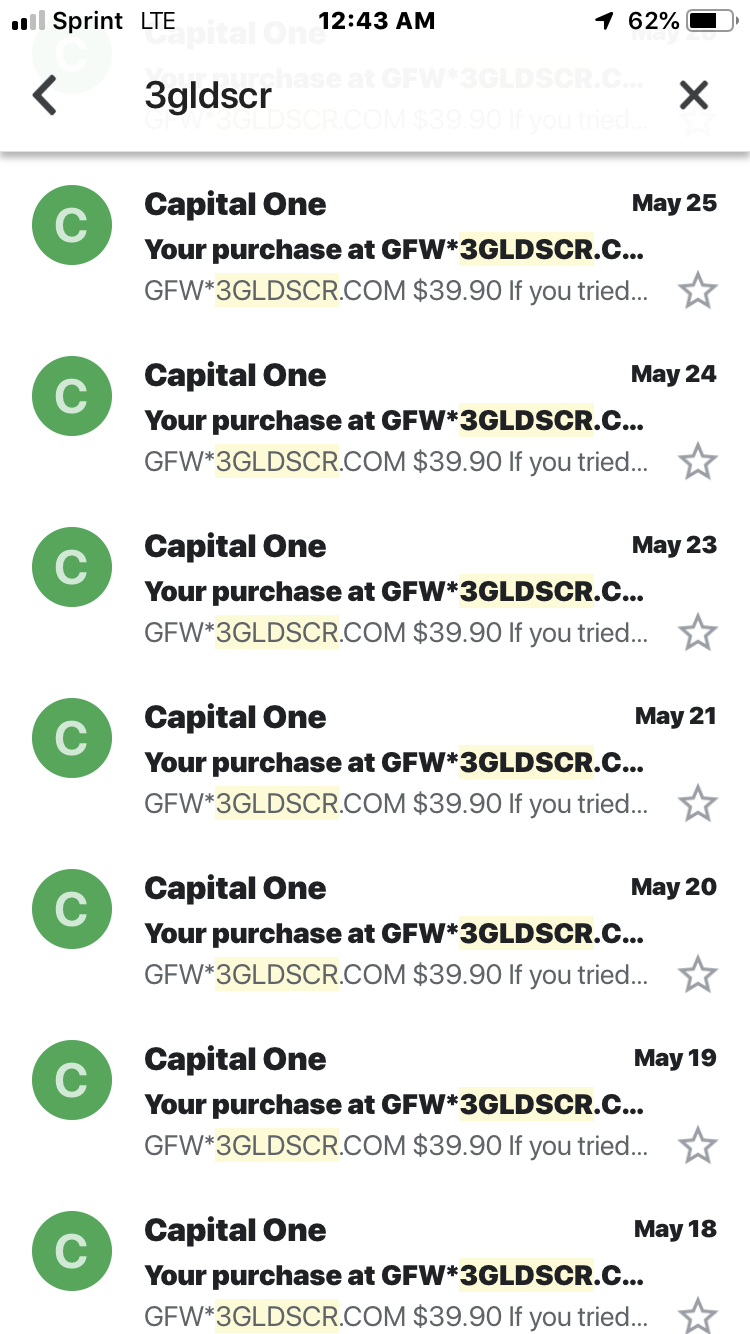Select the May 19 email's C avatar
Image resolution: width=750 pixels, height=1334 pixels.
(71, 1081)
